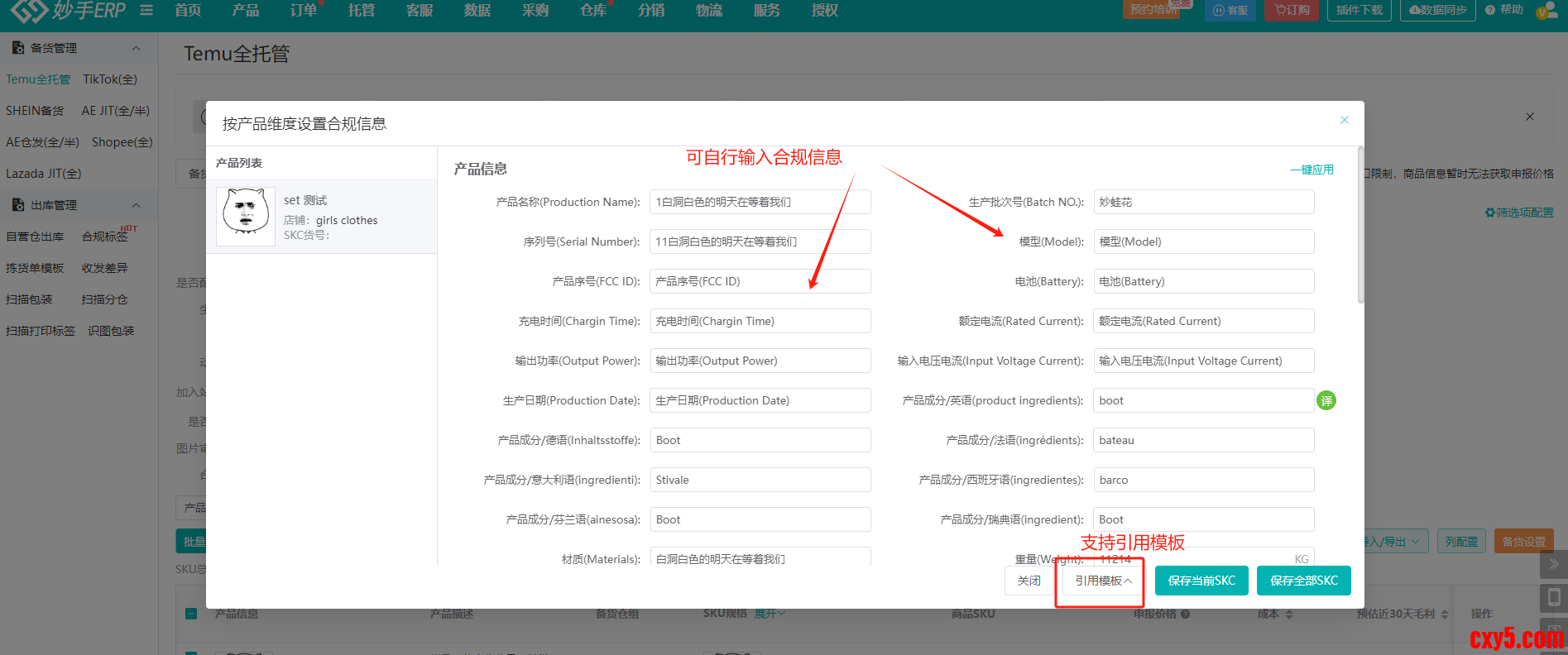Click the 数据同步 button
The width and height of the screenshot is (1568, 655).
[x=1438, y=10]
